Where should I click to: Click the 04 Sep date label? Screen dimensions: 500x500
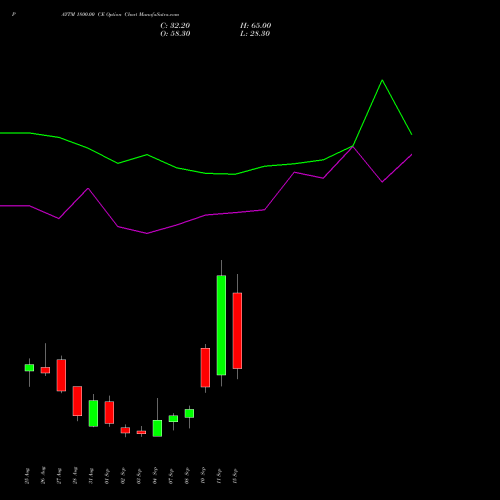(155, 476)
